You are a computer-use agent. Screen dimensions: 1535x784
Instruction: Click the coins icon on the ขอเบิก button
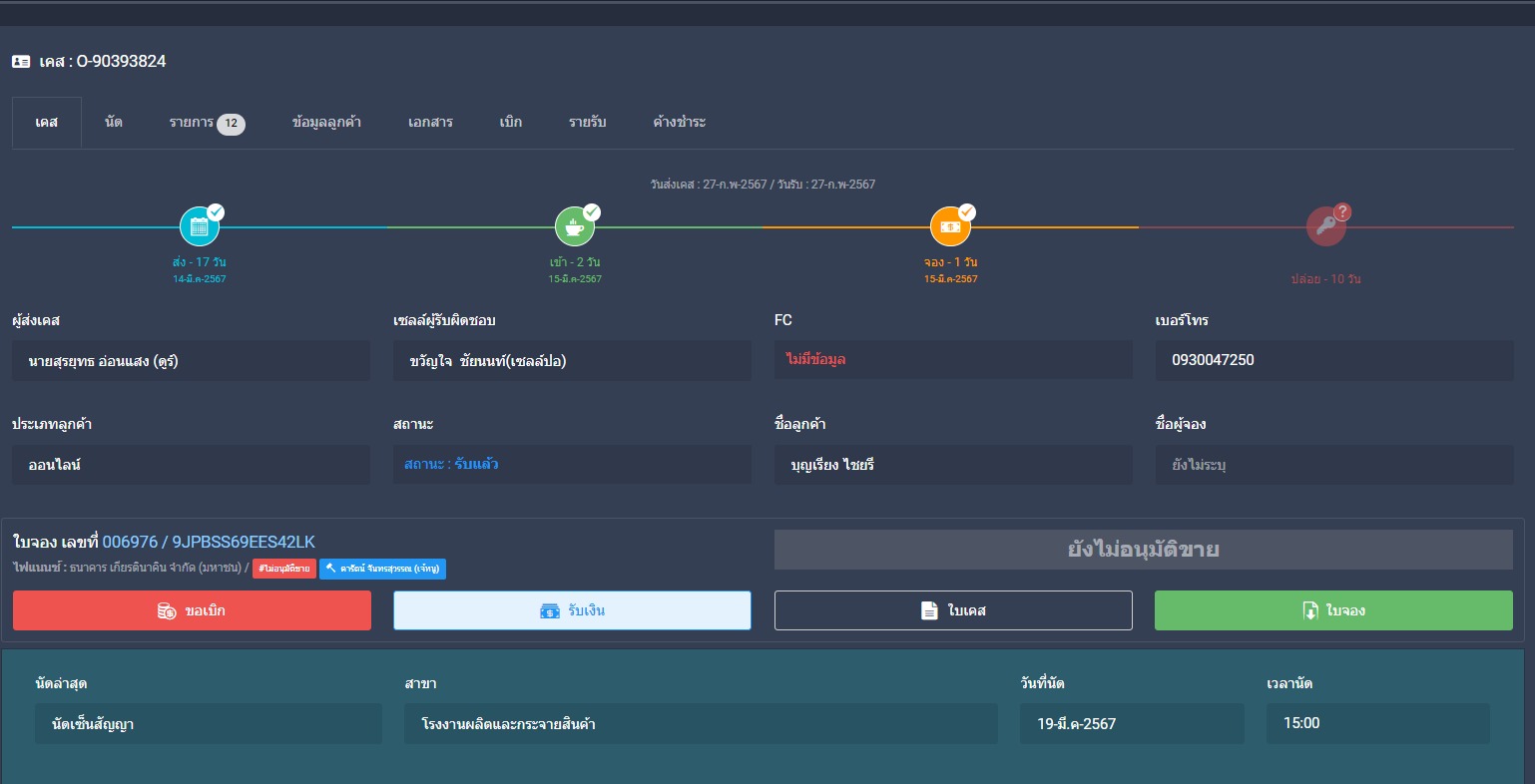[167, 610]
